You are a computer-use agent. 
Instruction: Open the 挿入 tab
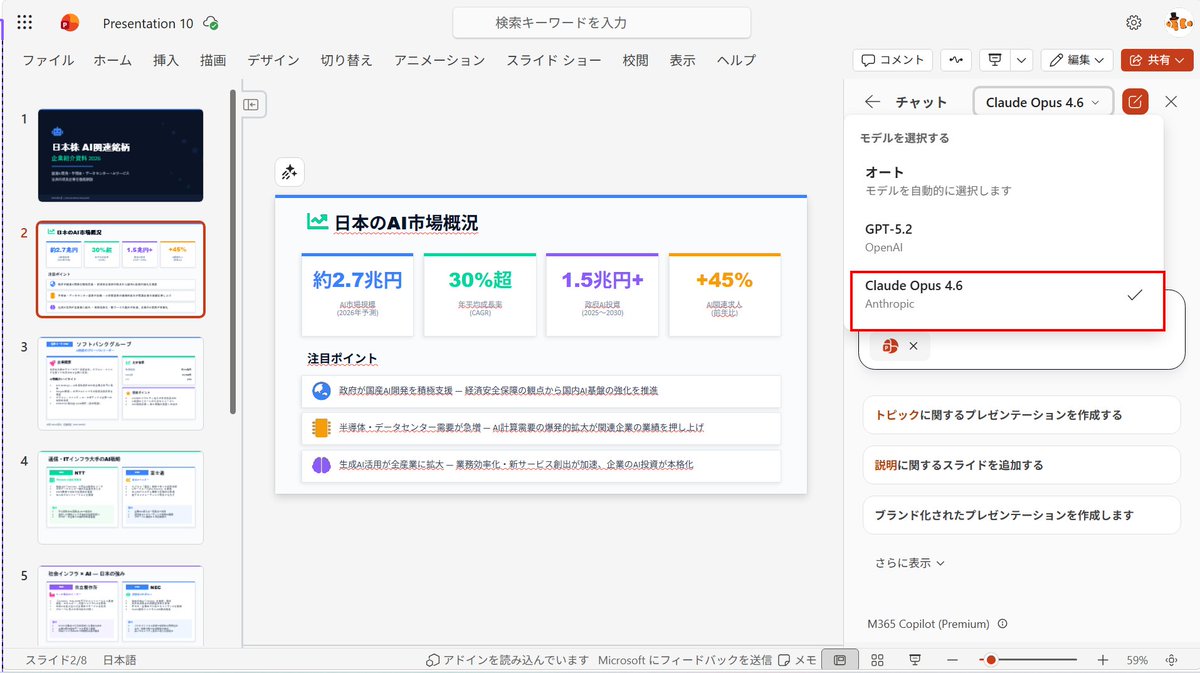(166, 60)
